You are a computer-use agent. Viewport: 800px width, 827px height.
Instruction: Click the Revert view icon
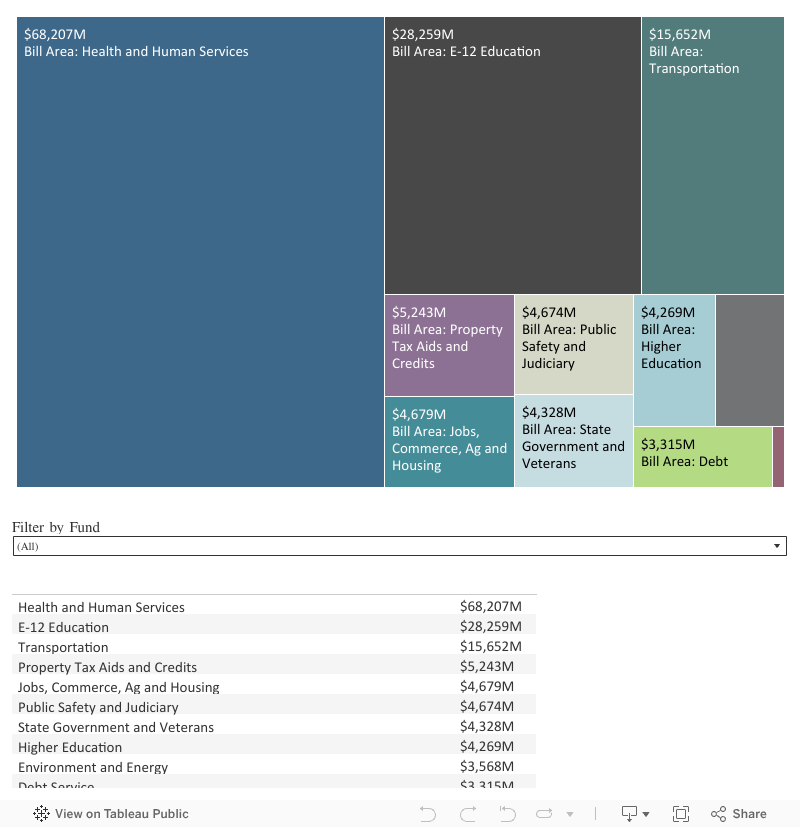[507, 814]
